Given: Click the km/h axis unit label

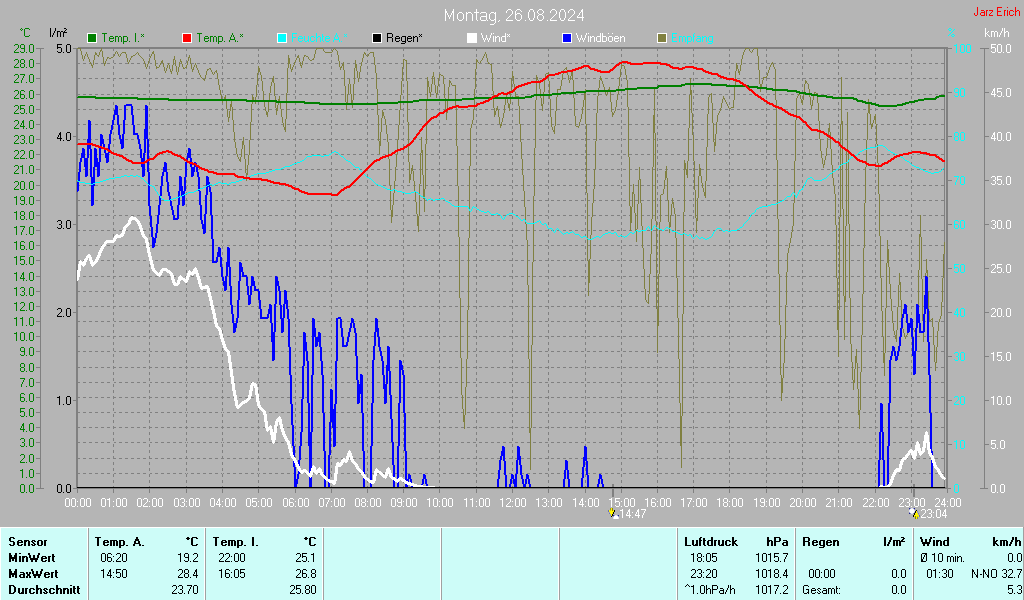Looking at the screenshot, I should (x=996, y=33).
